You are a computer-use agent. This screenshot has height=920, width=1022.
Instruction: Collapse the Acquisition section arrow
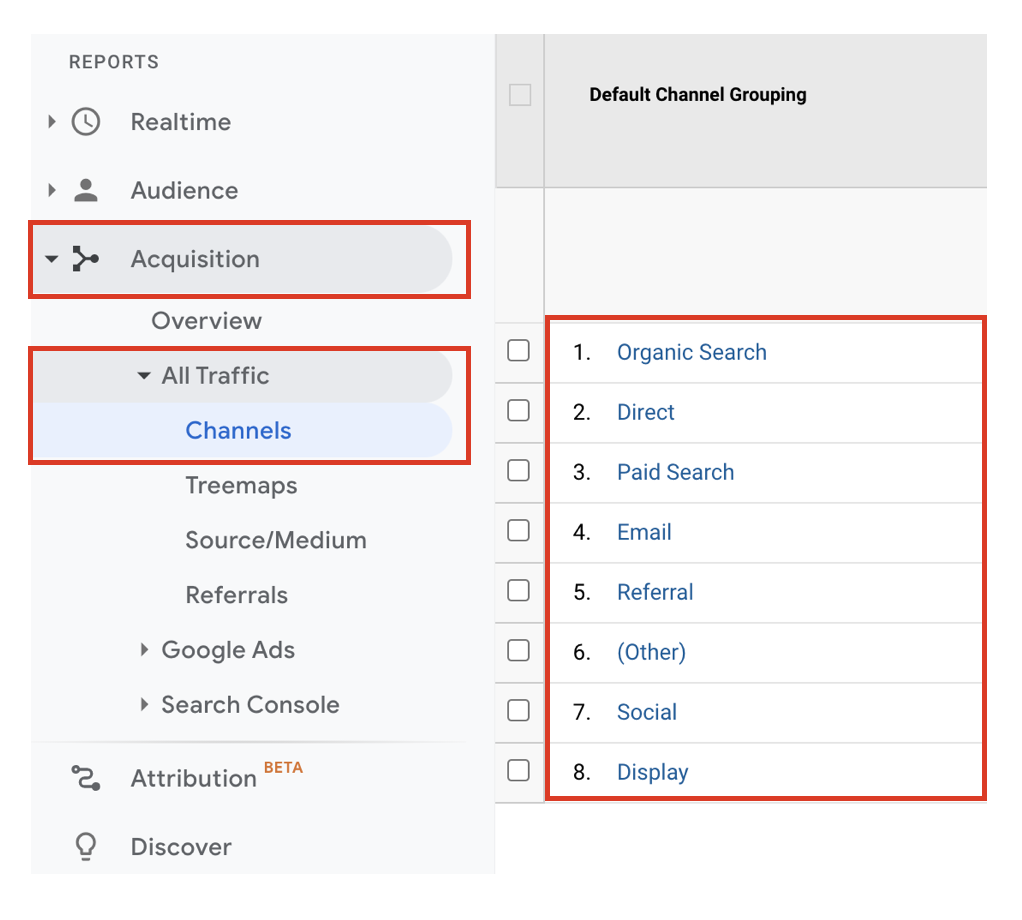tap(51, 259)
